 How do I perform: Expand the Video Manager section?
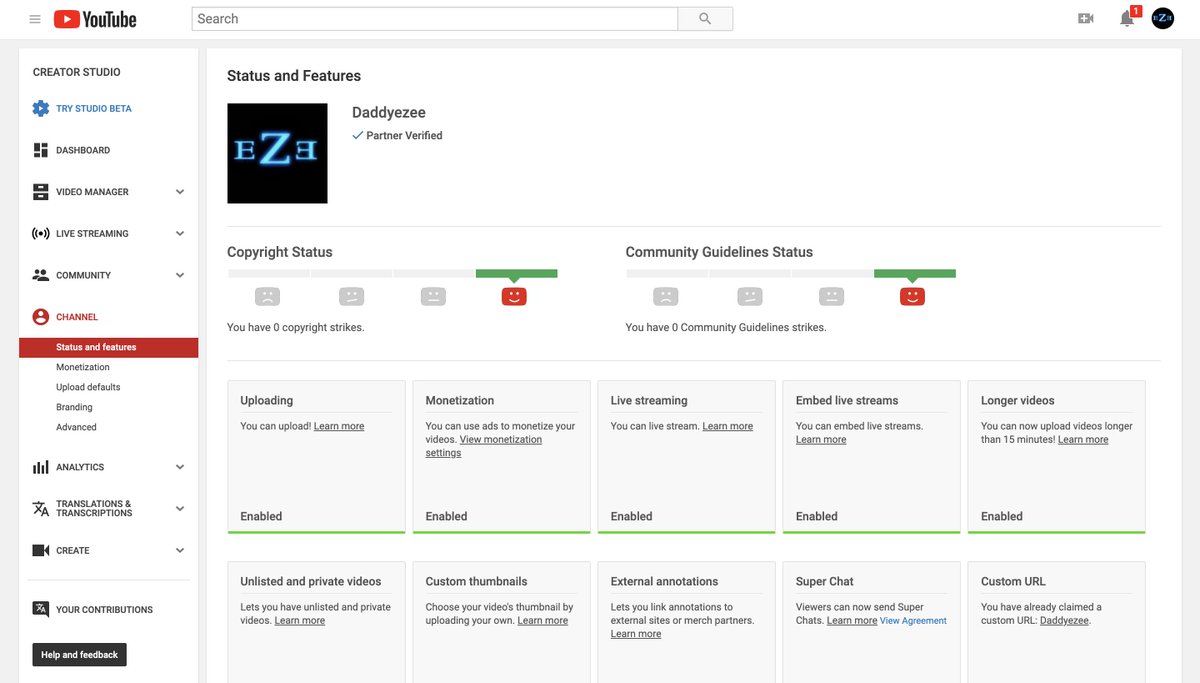[180, 192]
